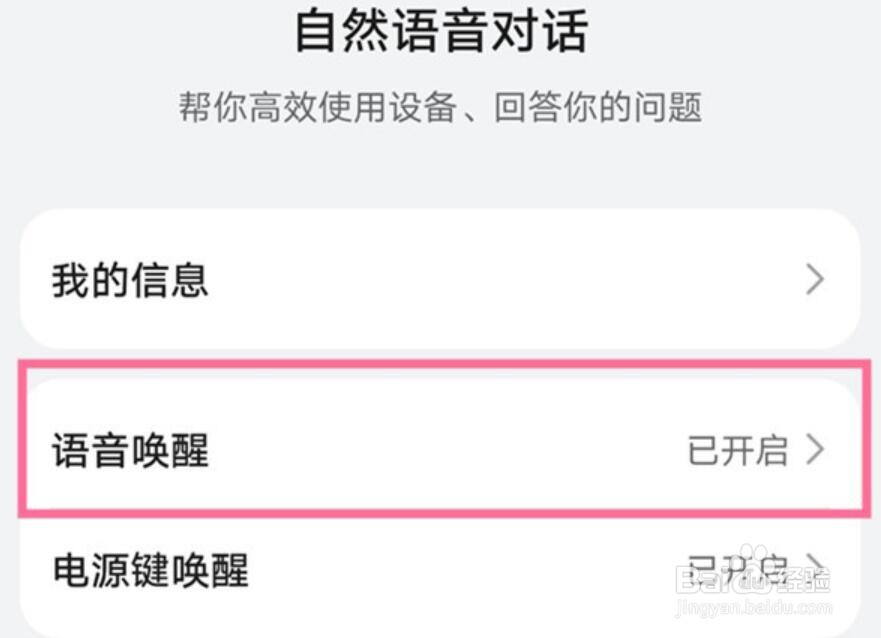Viewport: 881px width, 638px height.
Task: Tap the 唤醒 characters in 电源键唤醒
Action: click(210, 569)
